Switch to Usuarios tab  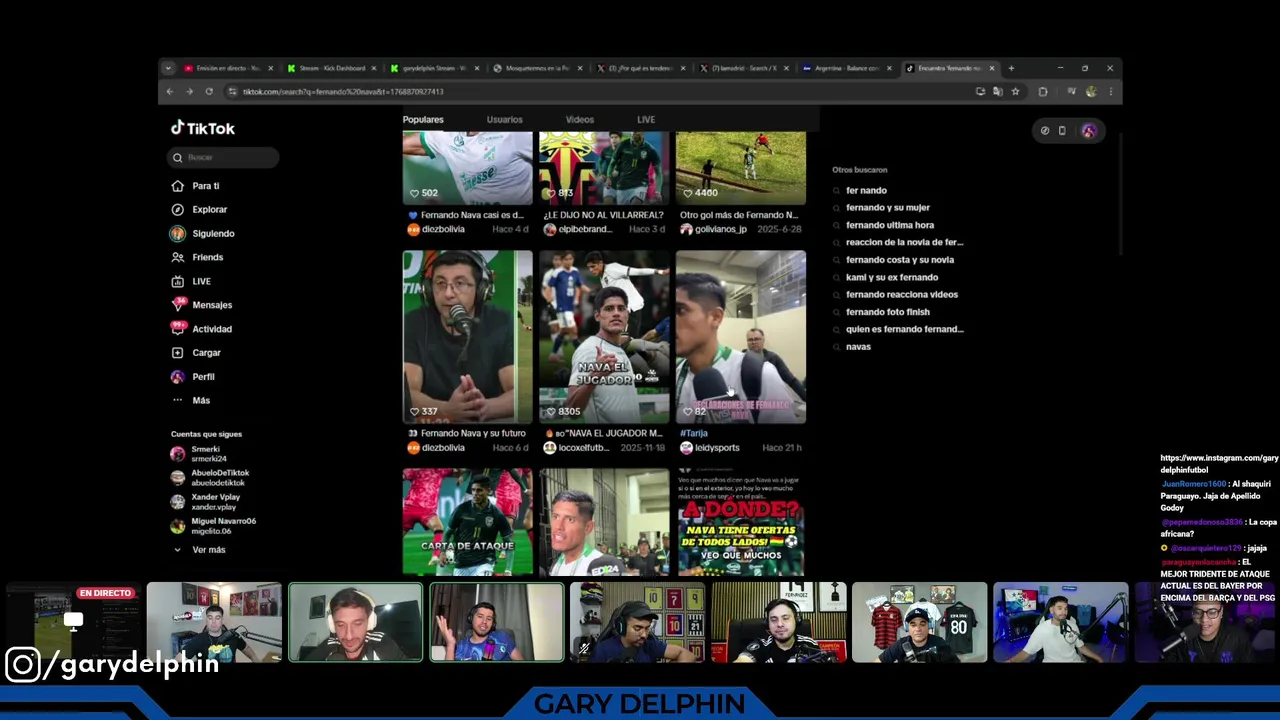click(504, 120)
